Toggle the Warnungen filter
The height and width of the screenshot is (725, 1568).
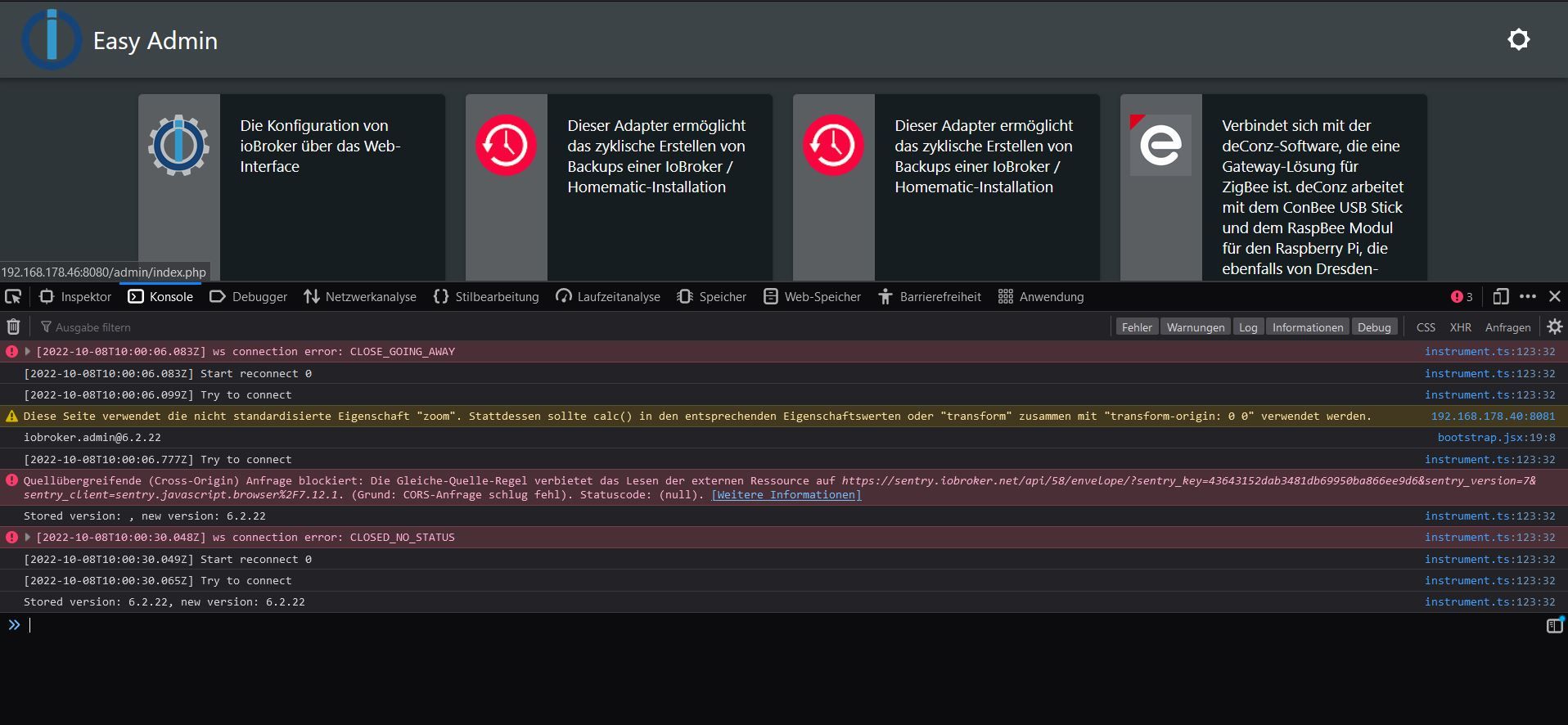[1196, 327]
